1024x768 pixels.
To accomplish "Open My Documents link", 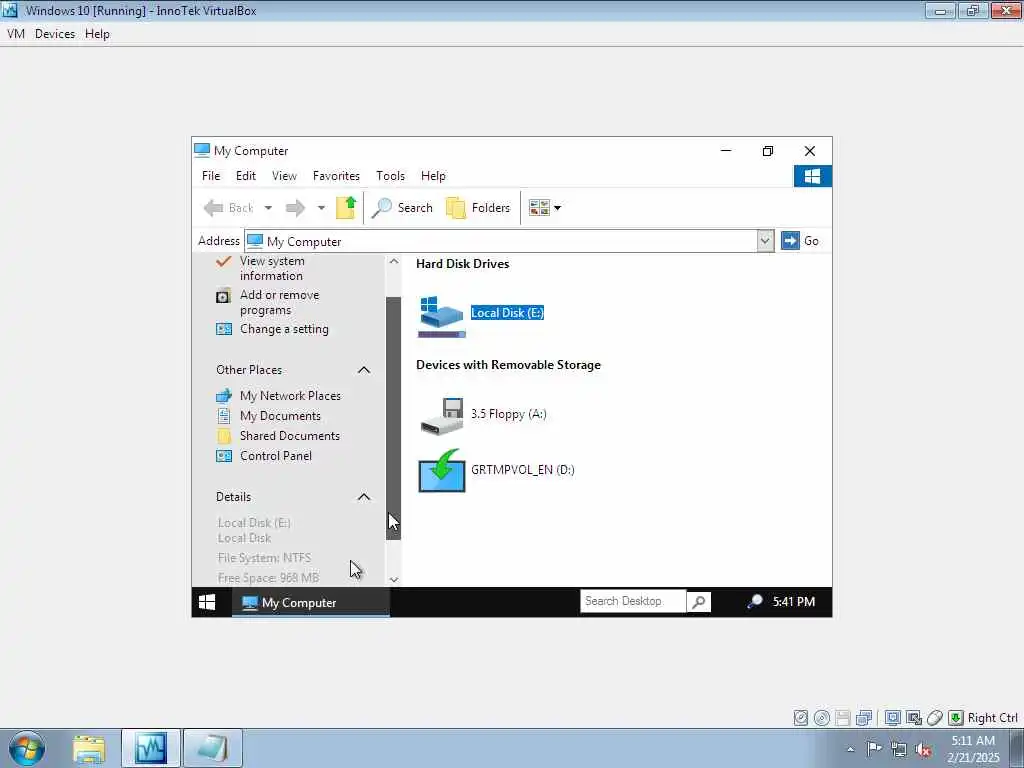I will [x=280, y=416].
